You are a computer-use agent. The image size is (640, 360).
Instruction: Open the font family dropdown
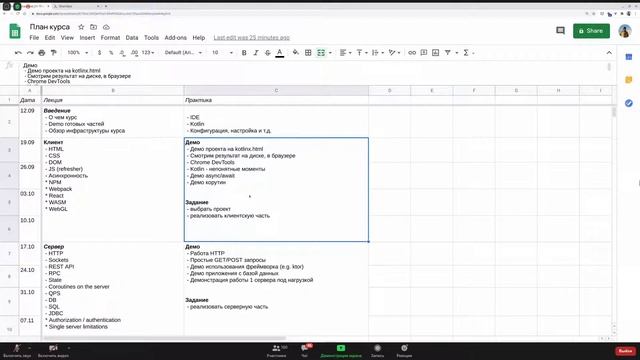(183, 53)
